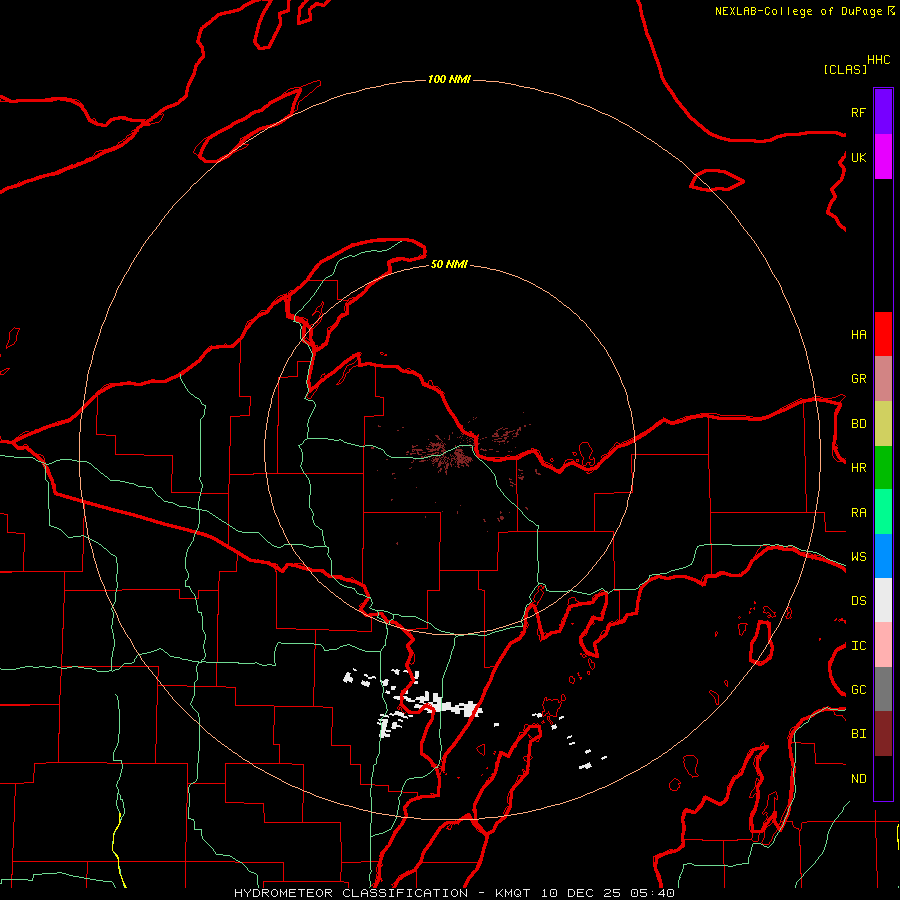Click the large white dry snow echo band
The width and height of the screenshot is (900, 900).
442,705
